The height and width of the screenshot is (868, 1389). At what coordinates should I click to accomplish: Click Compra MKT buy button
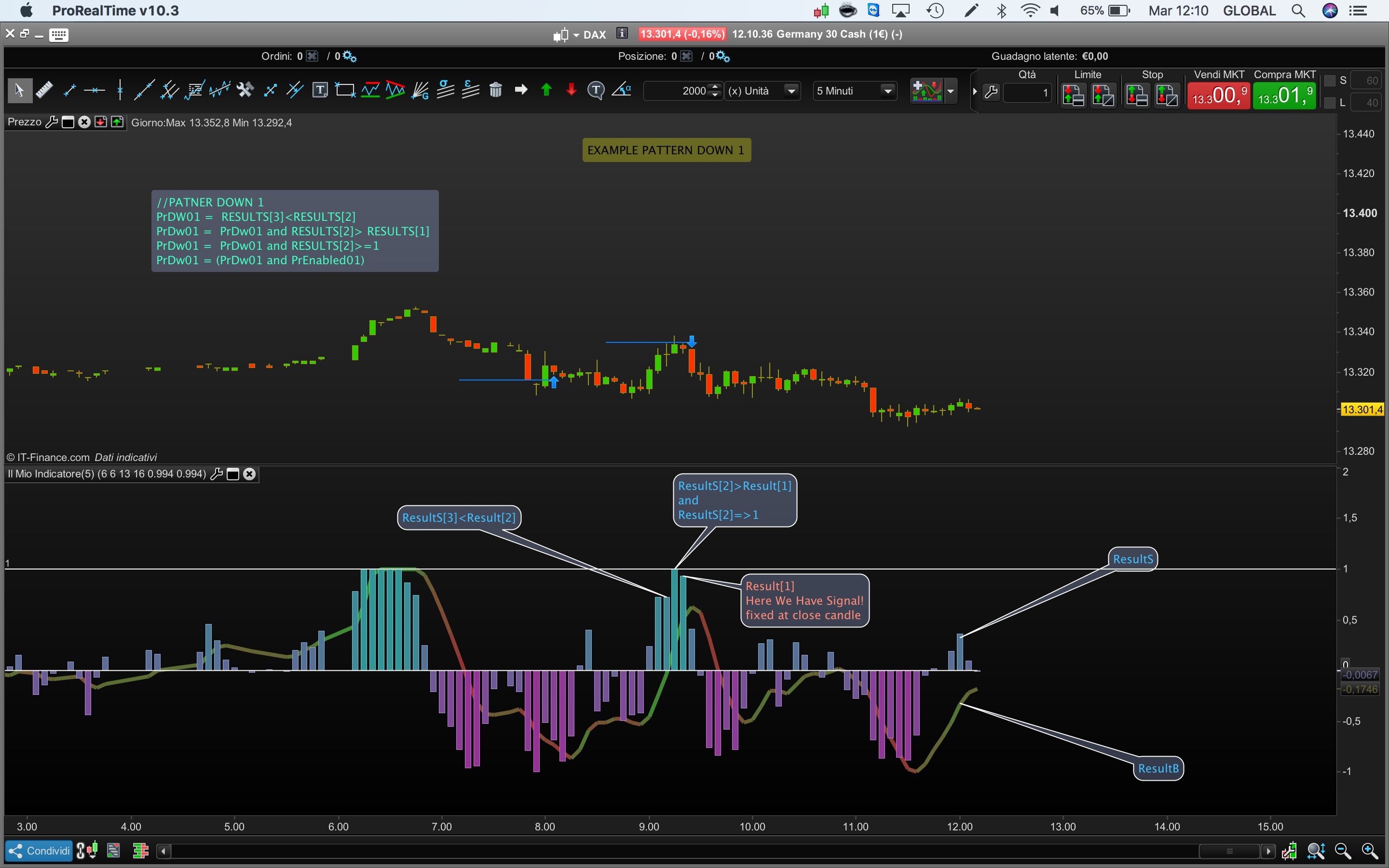1284,95
